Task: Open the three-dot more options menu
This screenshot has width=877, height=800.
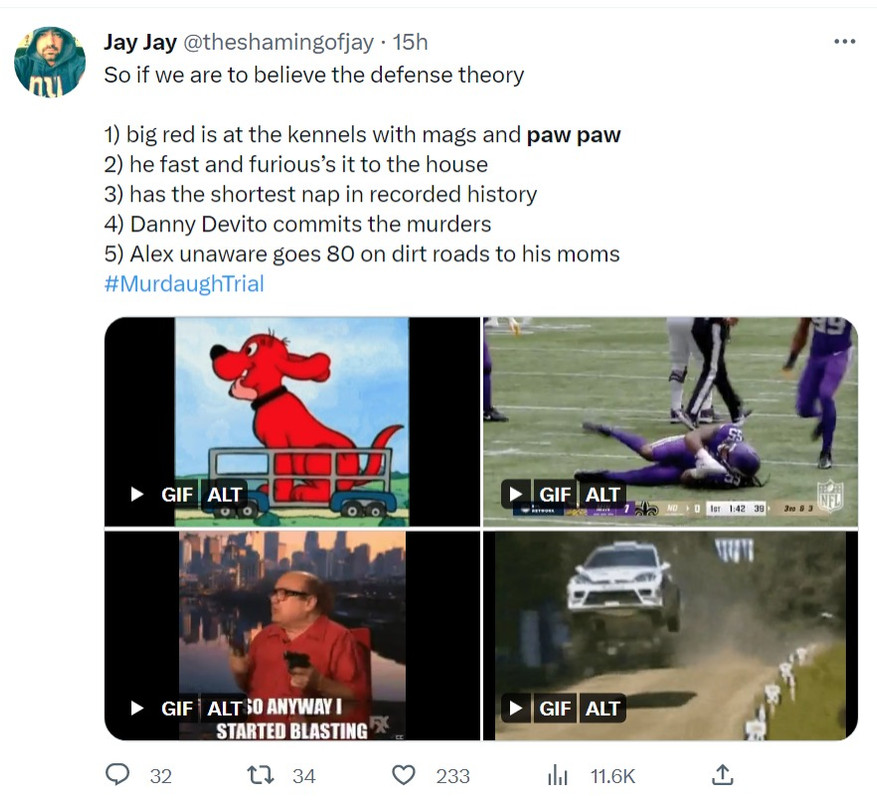Action: pyautogui.click(x=844, y=41)
